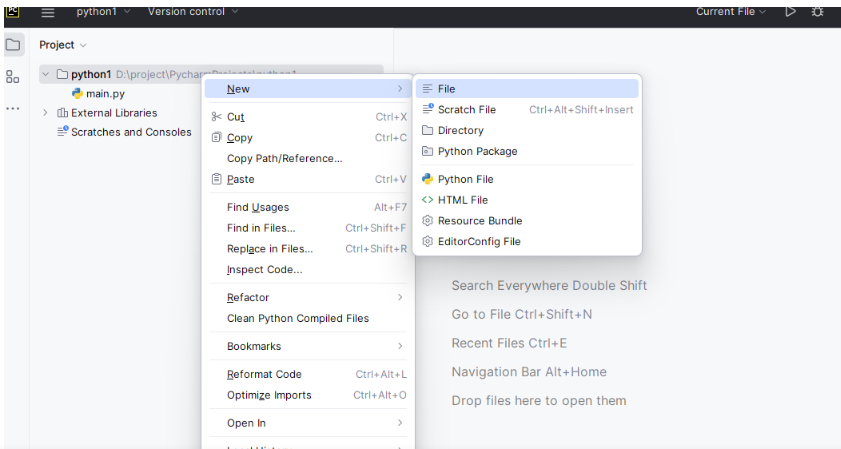Expand the Refactor submenu arrow
Image resolution: width=841 pixels, height=449 pixels.
[400, 297]
